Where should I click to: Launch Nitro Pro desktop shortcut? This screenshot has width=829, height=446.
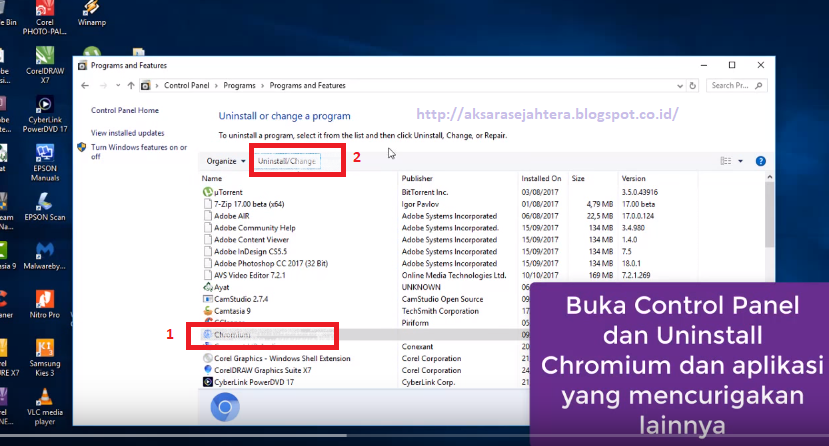tap(45, 304)
